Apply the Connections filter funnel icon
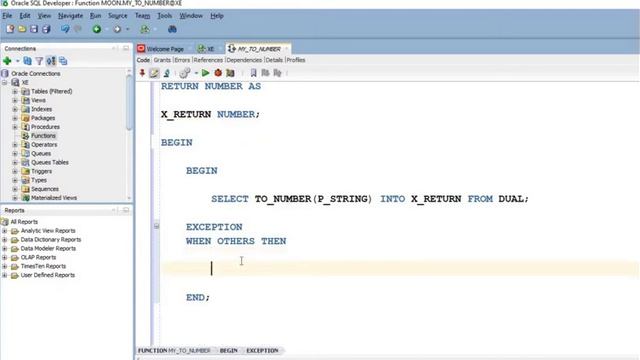The height and width of the screenshot is (360, 640). 39,61
